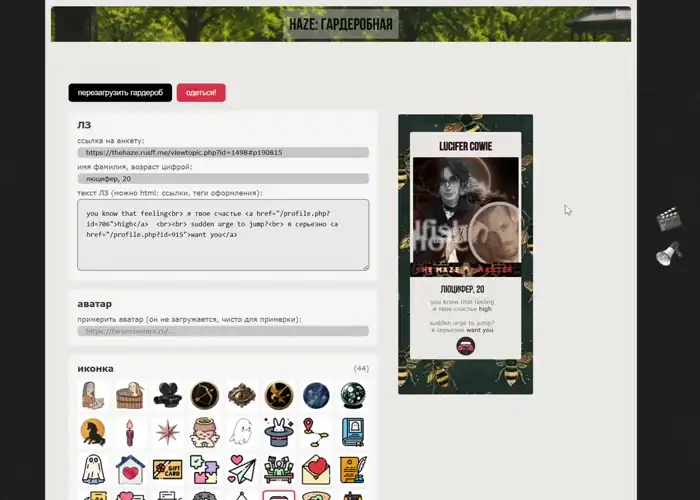The image size is (700, 500).
Task: Focus the 'ссылка на анкету' URL field
Action: click(223, 152)
